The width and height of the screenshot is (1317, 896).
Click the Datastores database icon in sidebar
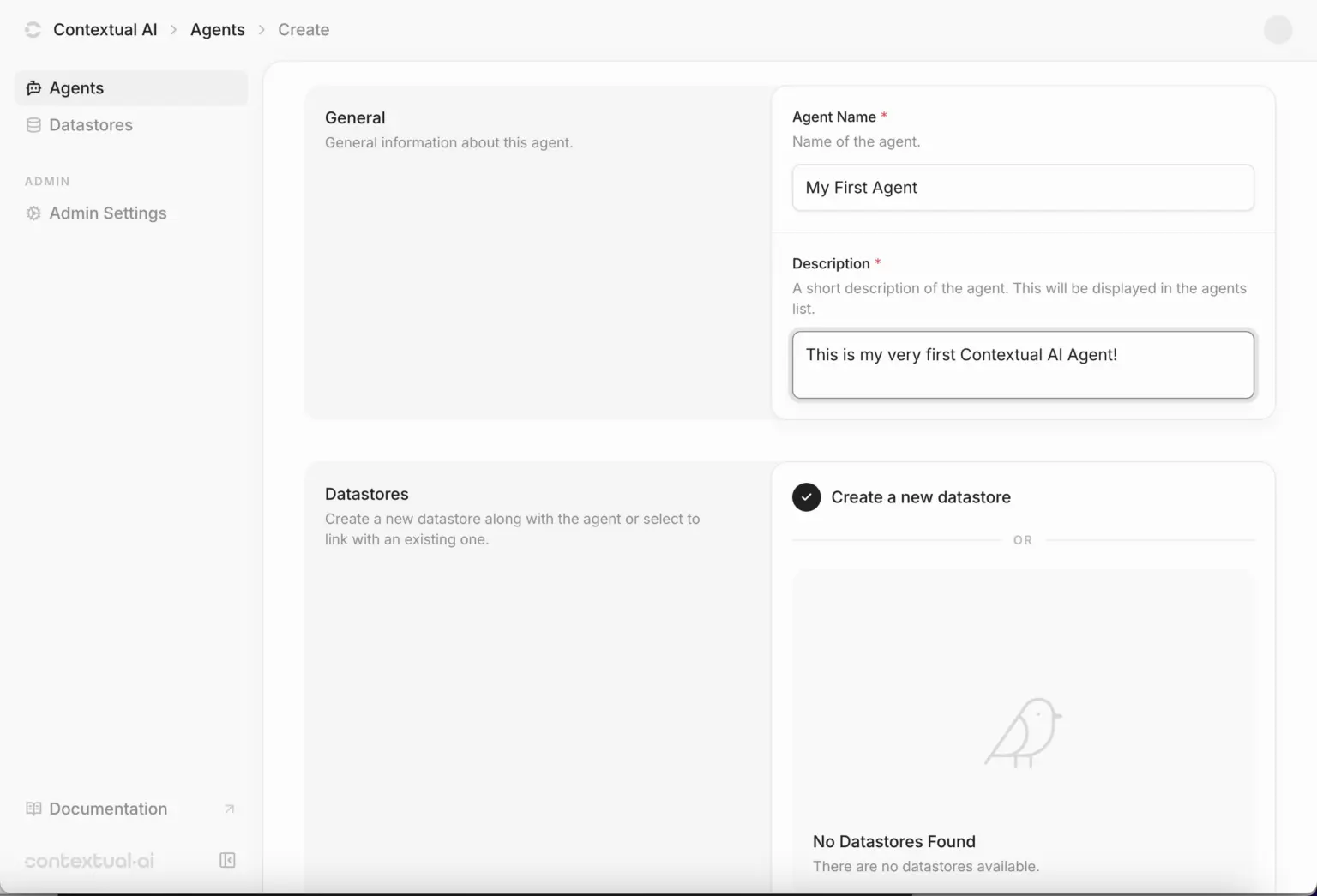pyautogui.click(x=33, y=125)
